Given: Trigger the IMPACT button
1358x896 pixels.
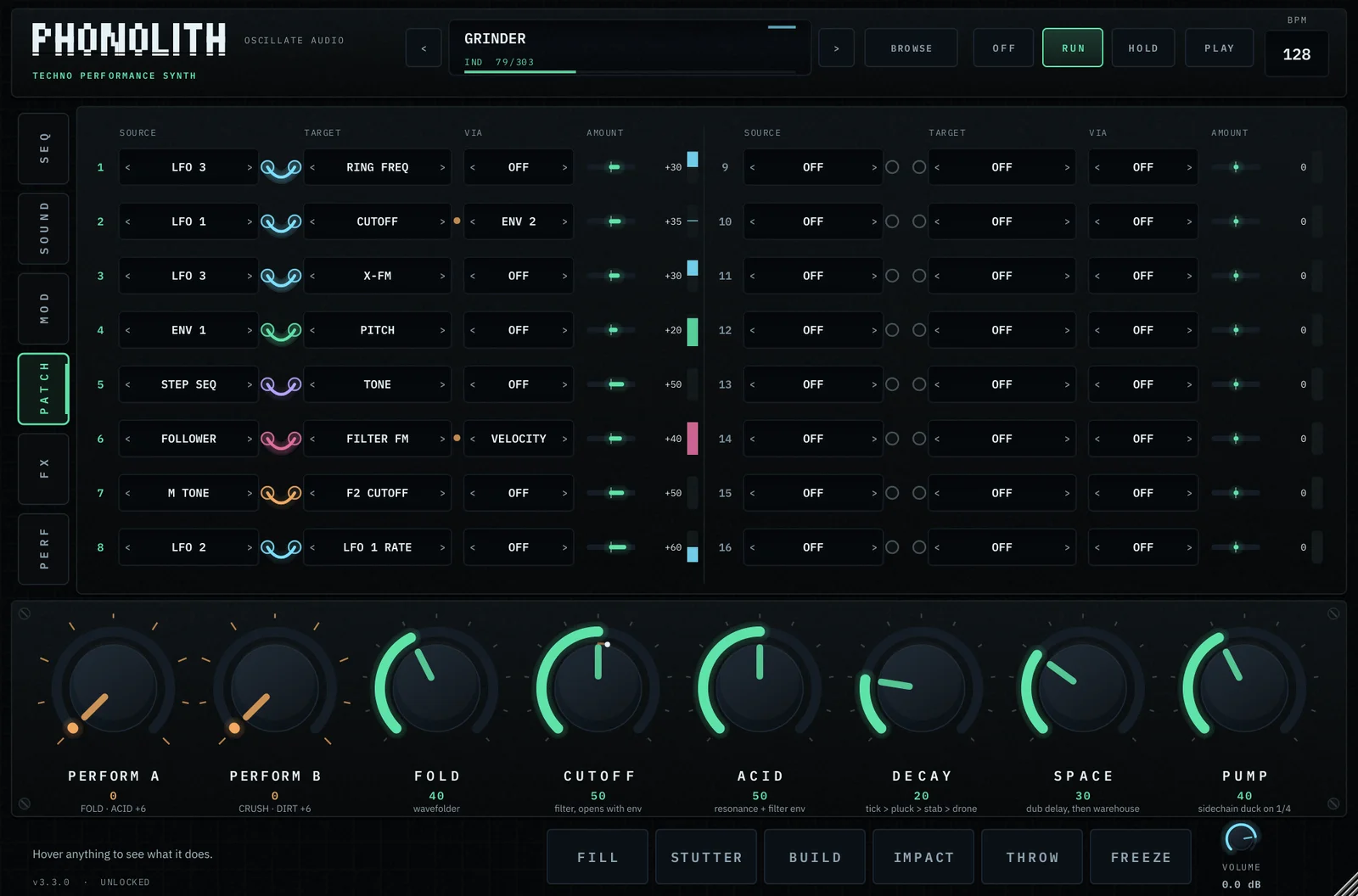Looking at the screenshot, I should tap(923, 857).
